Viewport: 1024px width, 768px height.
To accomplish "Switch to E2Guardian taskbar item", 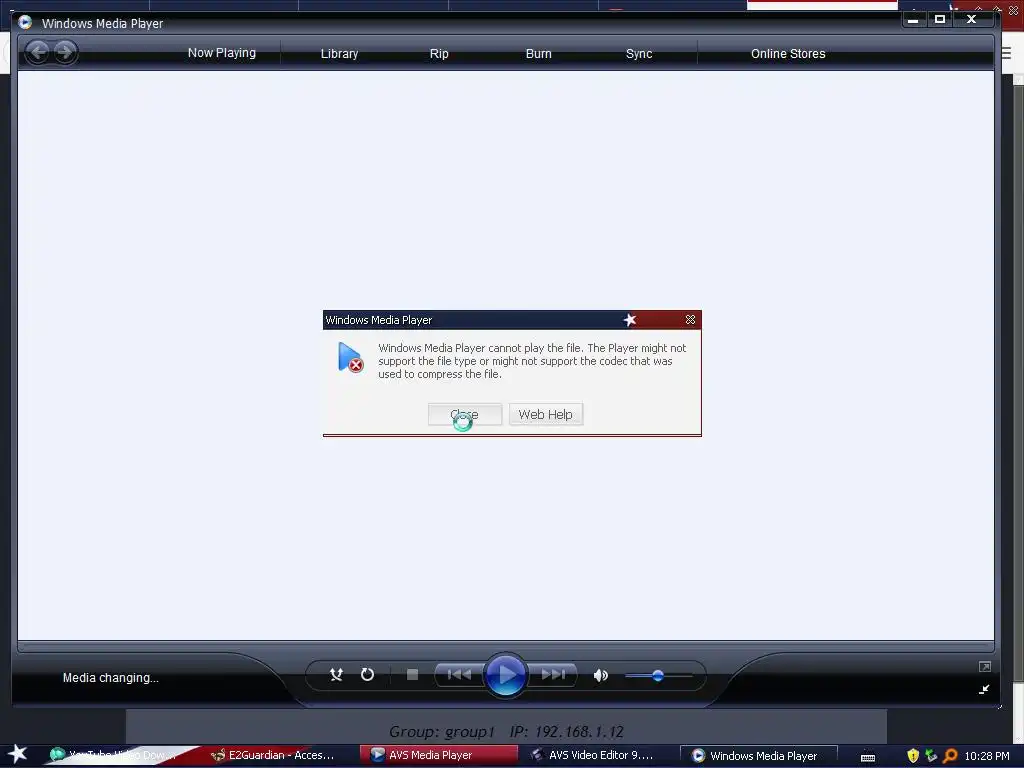I will pos(274,755).
